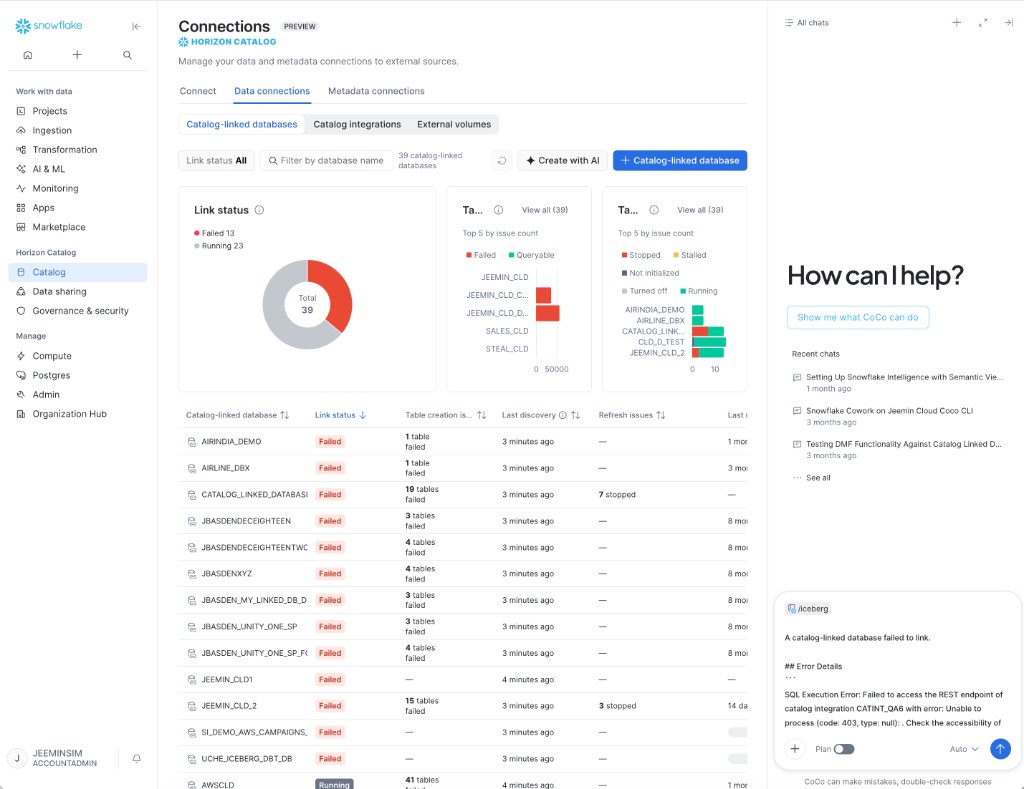Click the Queryable legend swatch
Viewport: 1024px width, 789px height.
click(512, 255)
